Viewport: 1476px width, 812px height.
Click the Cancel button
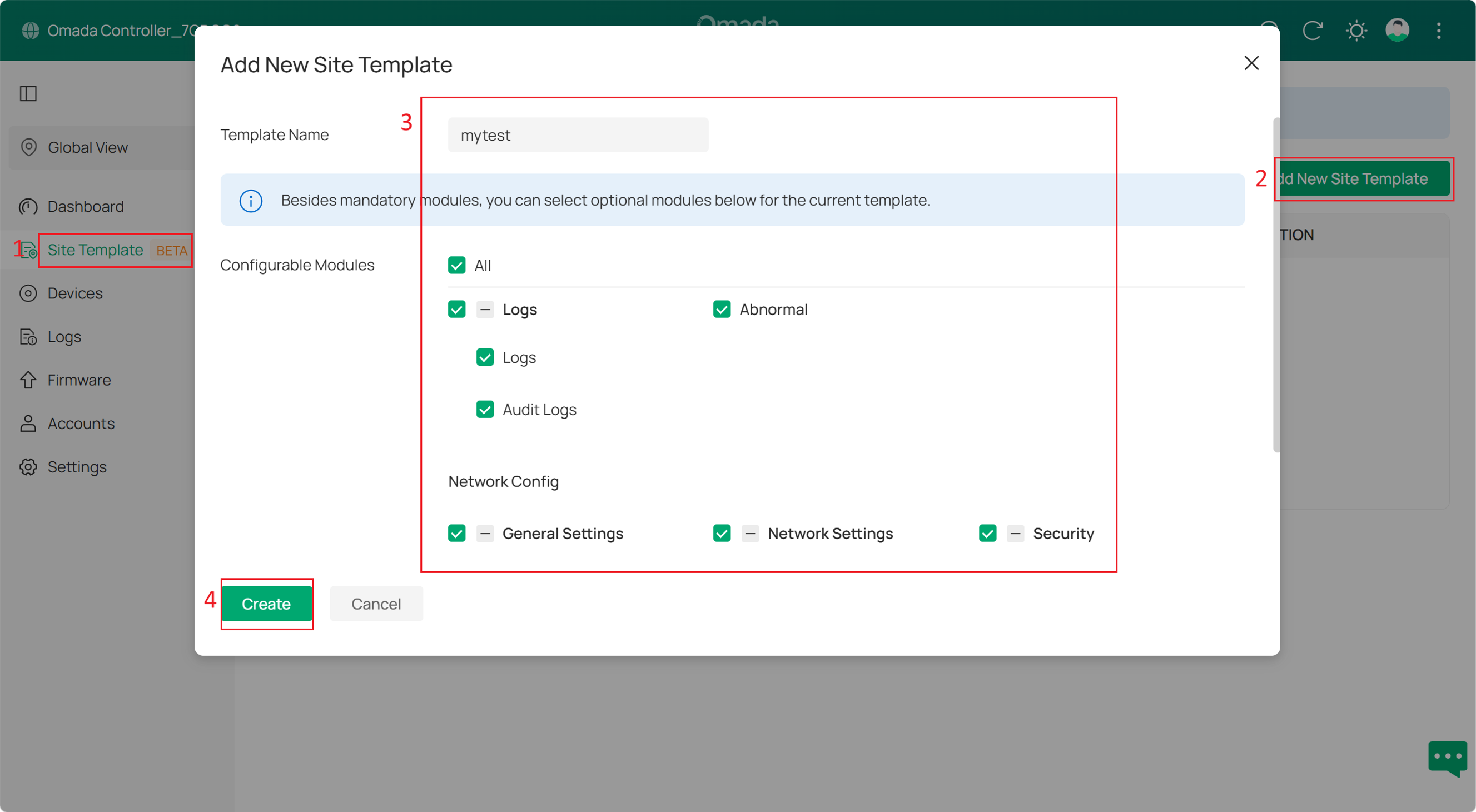[376, 604]
